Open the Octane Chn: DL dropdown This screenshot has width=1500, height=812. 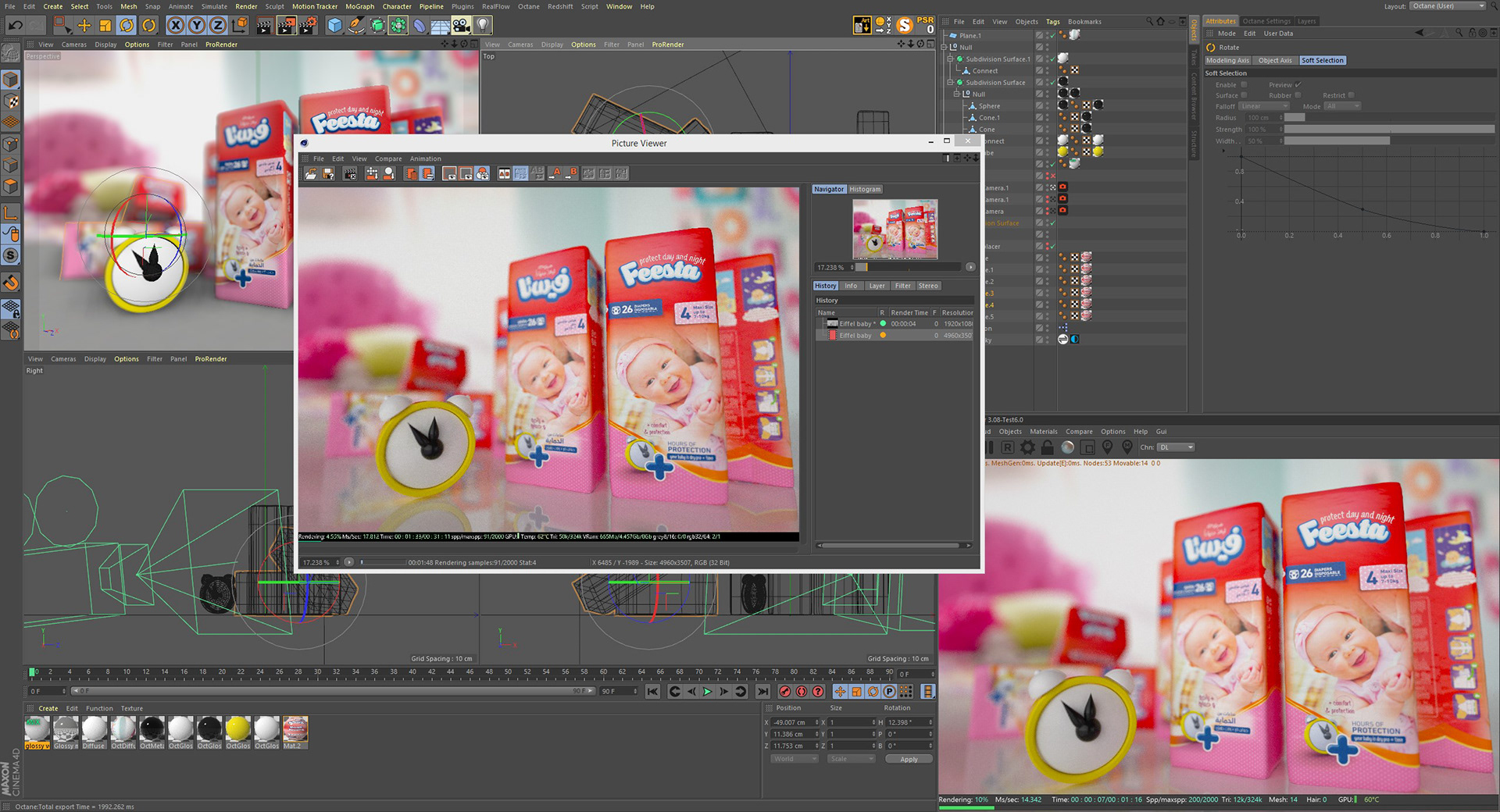pyautogui.click(x=1176, y=447)
